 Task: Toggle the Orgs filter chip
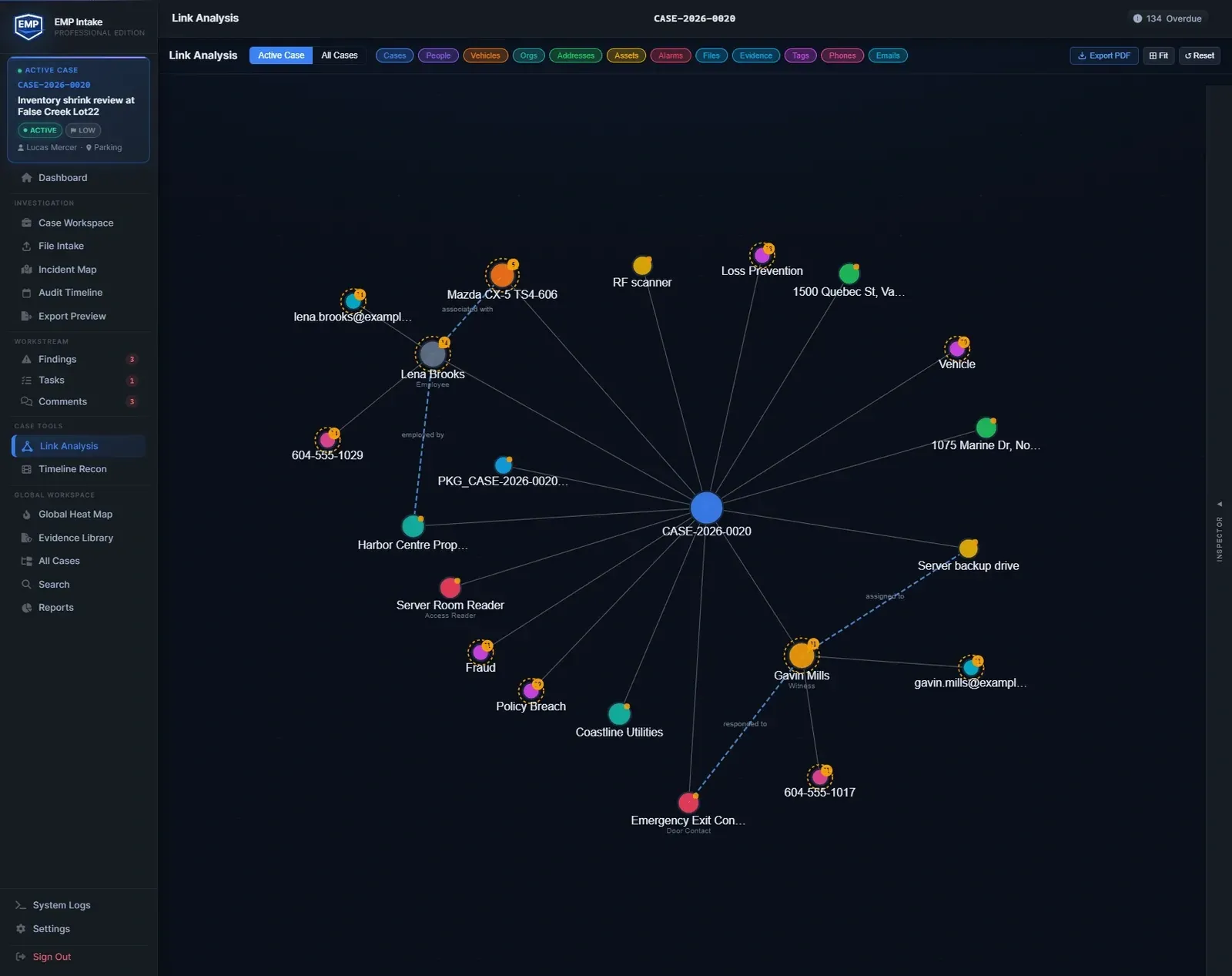point(529,55)
